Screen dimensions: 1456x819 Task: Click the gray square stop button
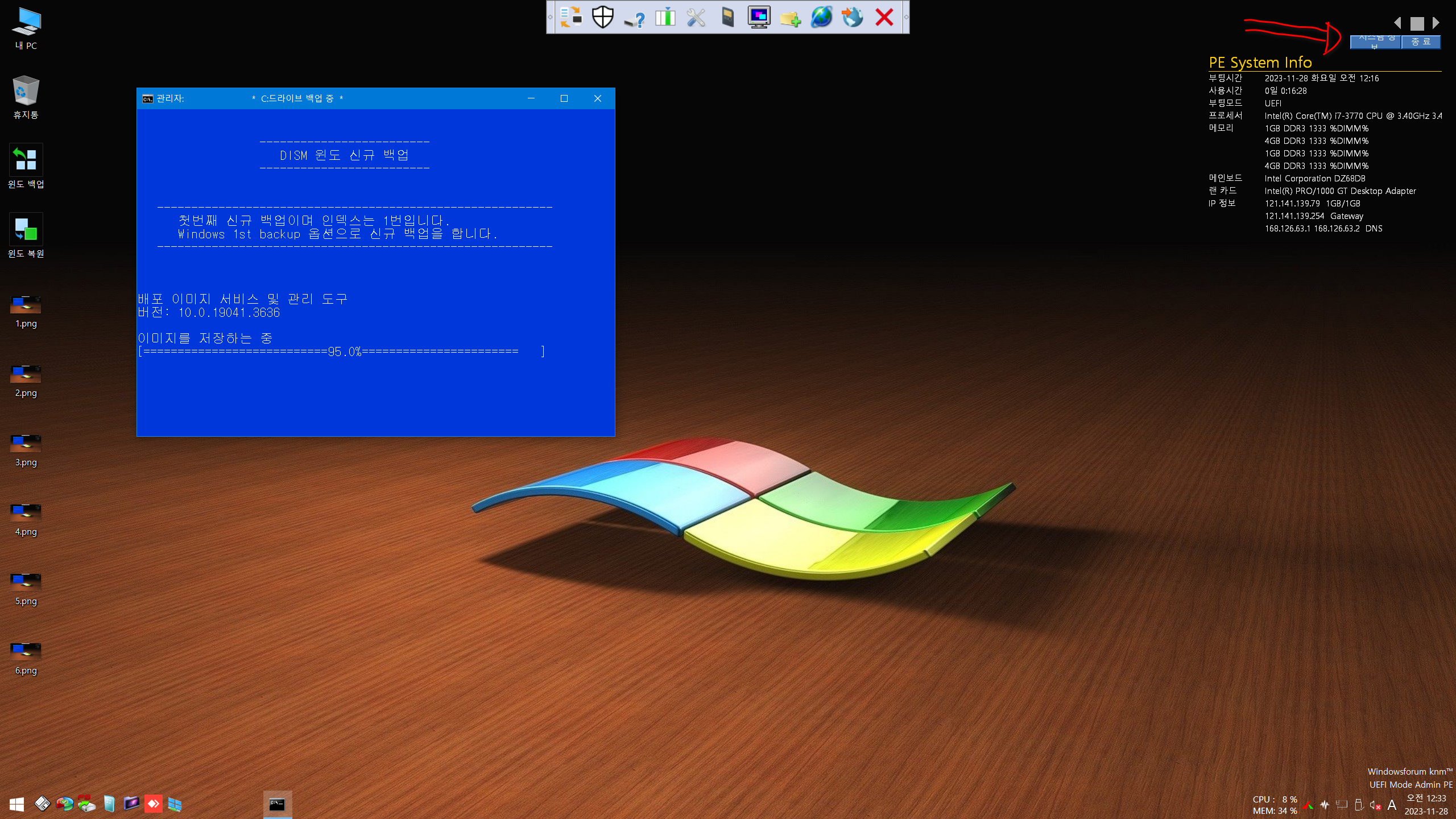(1417, 23)
